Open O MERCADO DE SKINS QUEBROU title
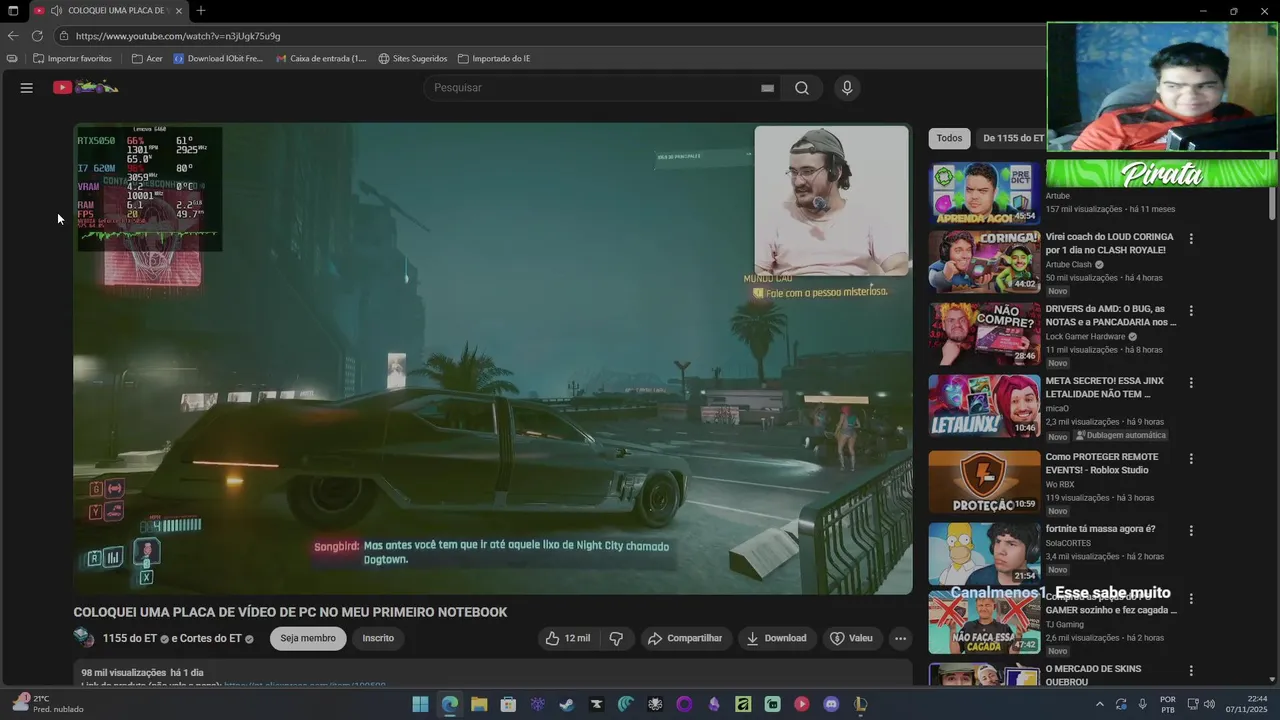Image resolution: width=1280 pixels, height=720 pixels. pyautogui.click(x=1093, y=675)
